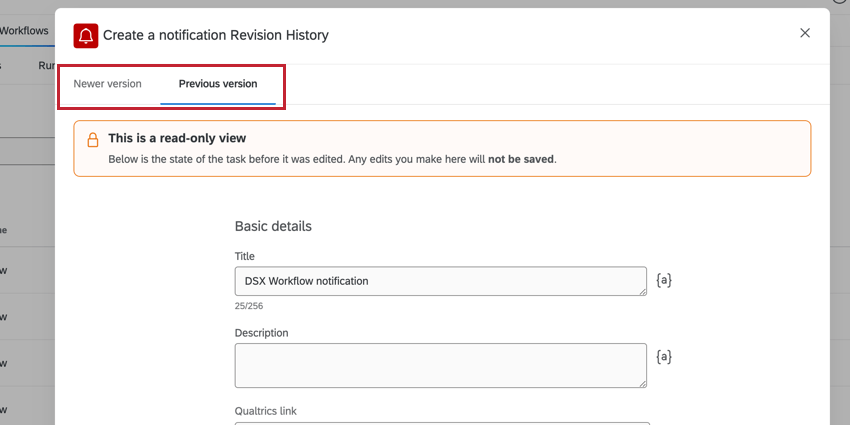Click the 25/256 character counter
Viewport: 850px width, 425px height.
click(x=249, y=306)
